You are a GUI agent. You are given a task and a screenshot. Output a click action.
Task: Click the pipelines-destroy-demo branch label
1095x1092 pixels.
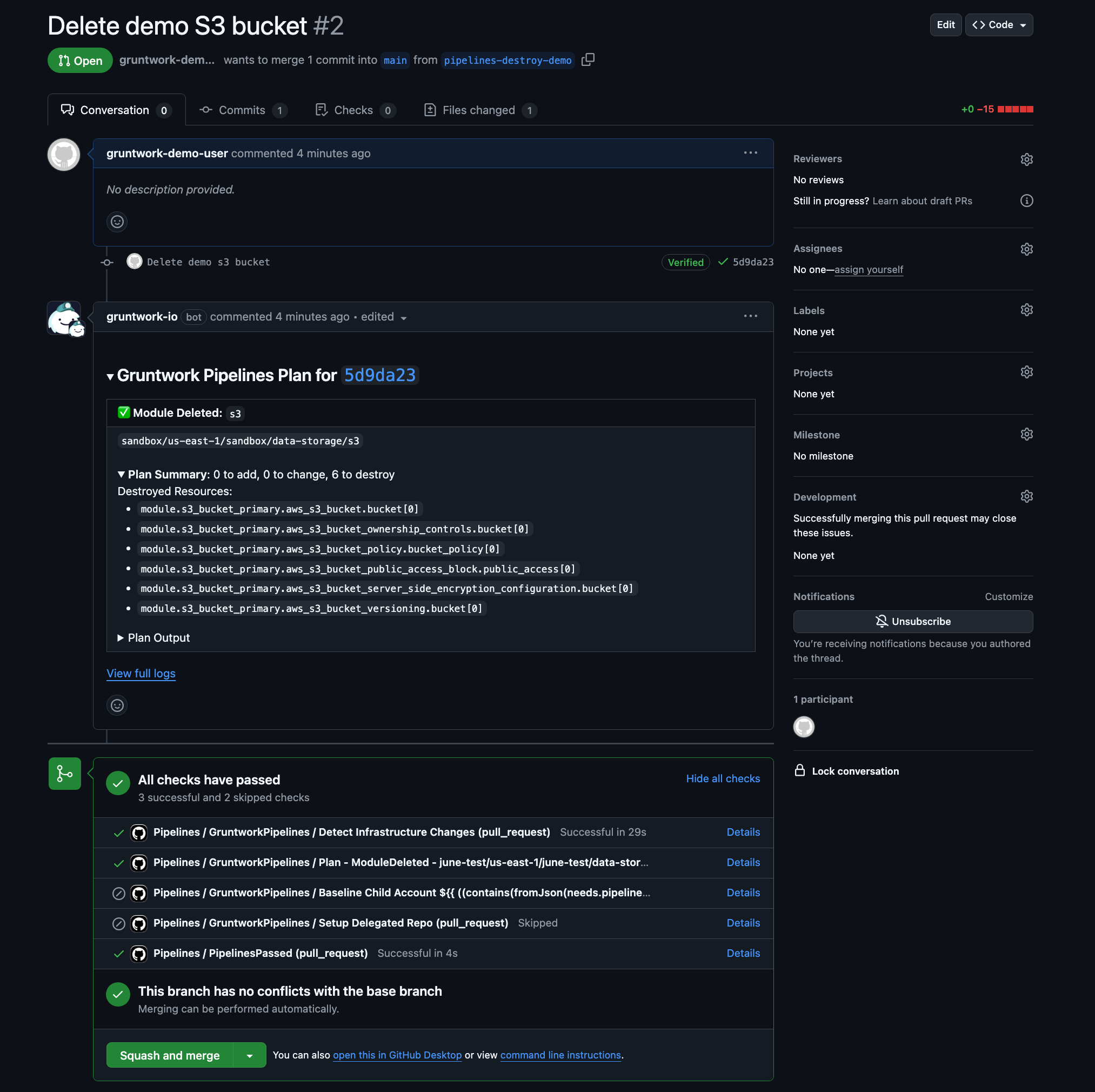pos(508,60)
